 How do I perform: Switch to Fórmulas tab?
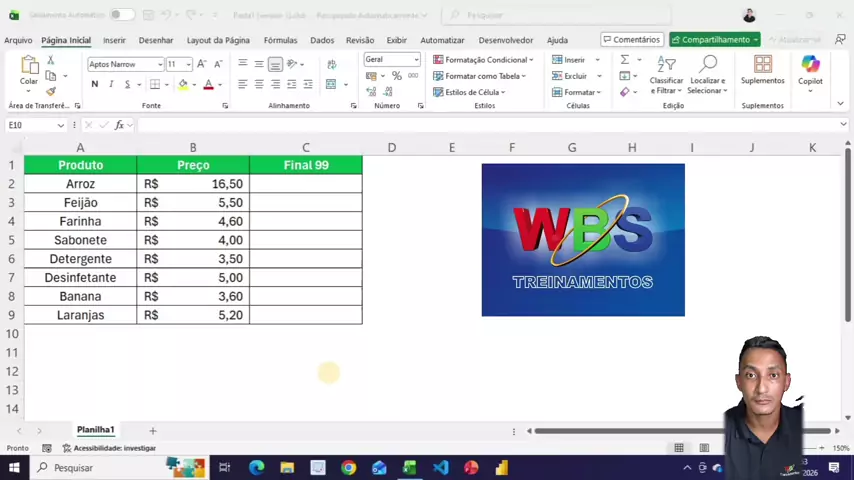[x=280, y=40]
